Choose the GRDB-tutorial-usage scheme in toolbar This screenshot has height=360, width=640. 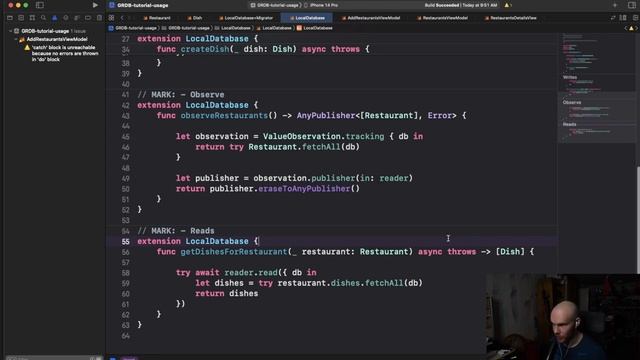[274, 5]
